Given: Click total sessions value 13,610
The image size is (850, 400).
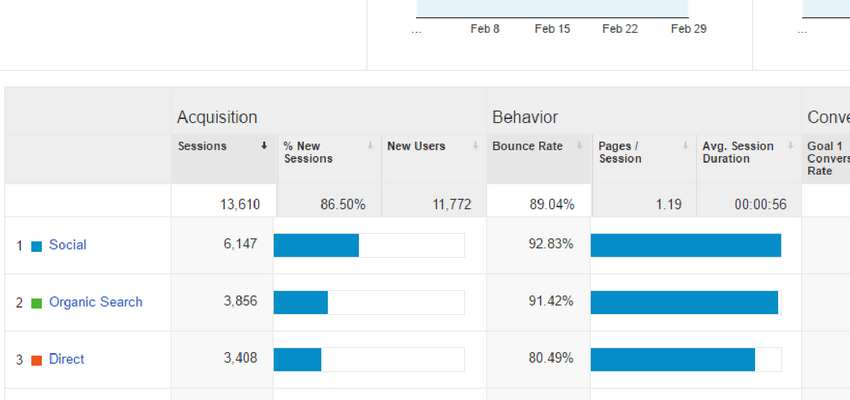Looking at the screenshot, I should point(240,205).
